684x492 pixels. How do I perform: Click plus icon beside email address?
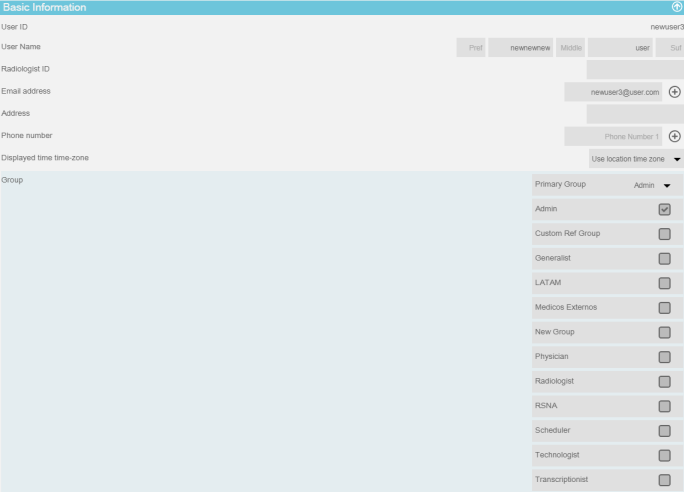coord(675,92)
